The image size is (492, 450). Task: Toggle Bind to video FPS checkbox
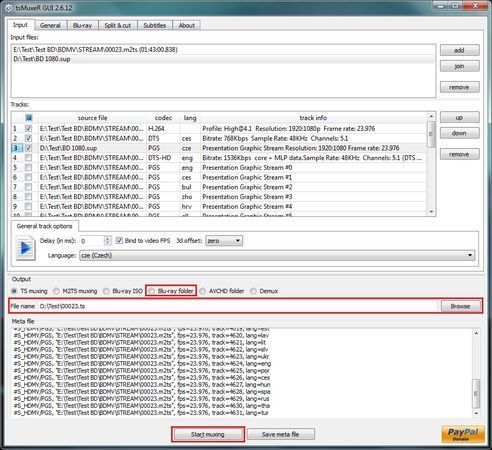119,240
